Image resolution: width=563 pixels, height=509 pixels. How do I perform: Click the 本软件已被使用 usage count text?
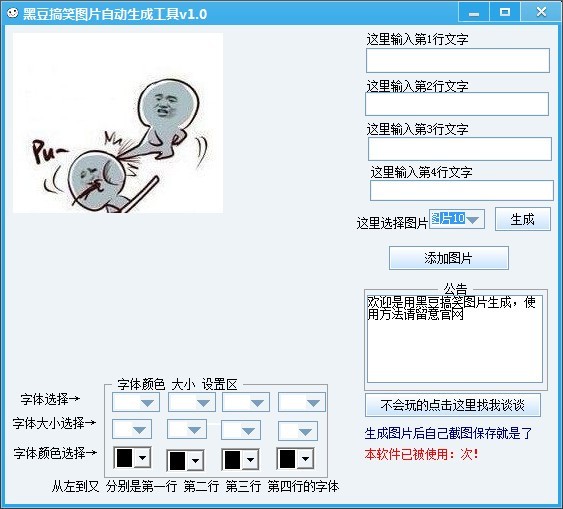422,454
